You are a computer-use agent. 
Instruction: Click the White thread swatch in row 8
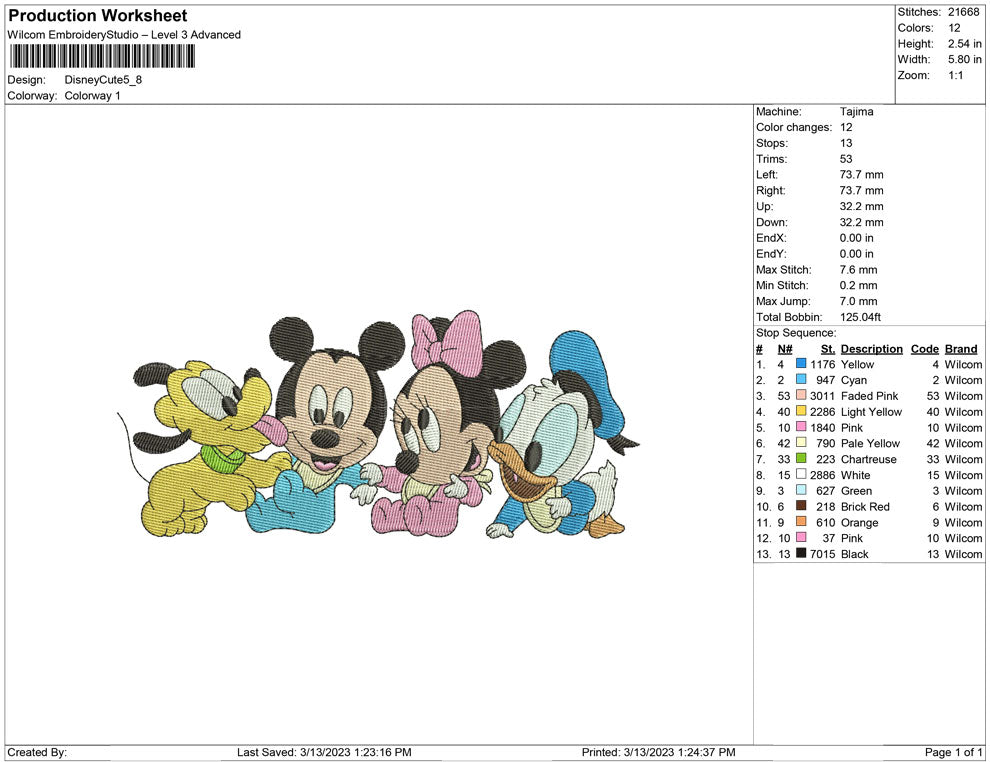(x=798, y=475)
